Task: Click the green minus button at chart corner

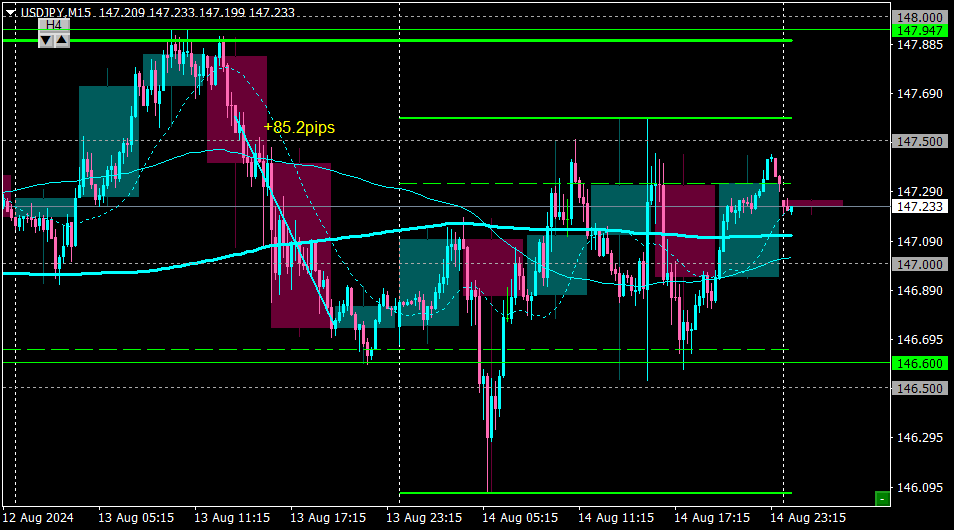Action: click(882, 499)
